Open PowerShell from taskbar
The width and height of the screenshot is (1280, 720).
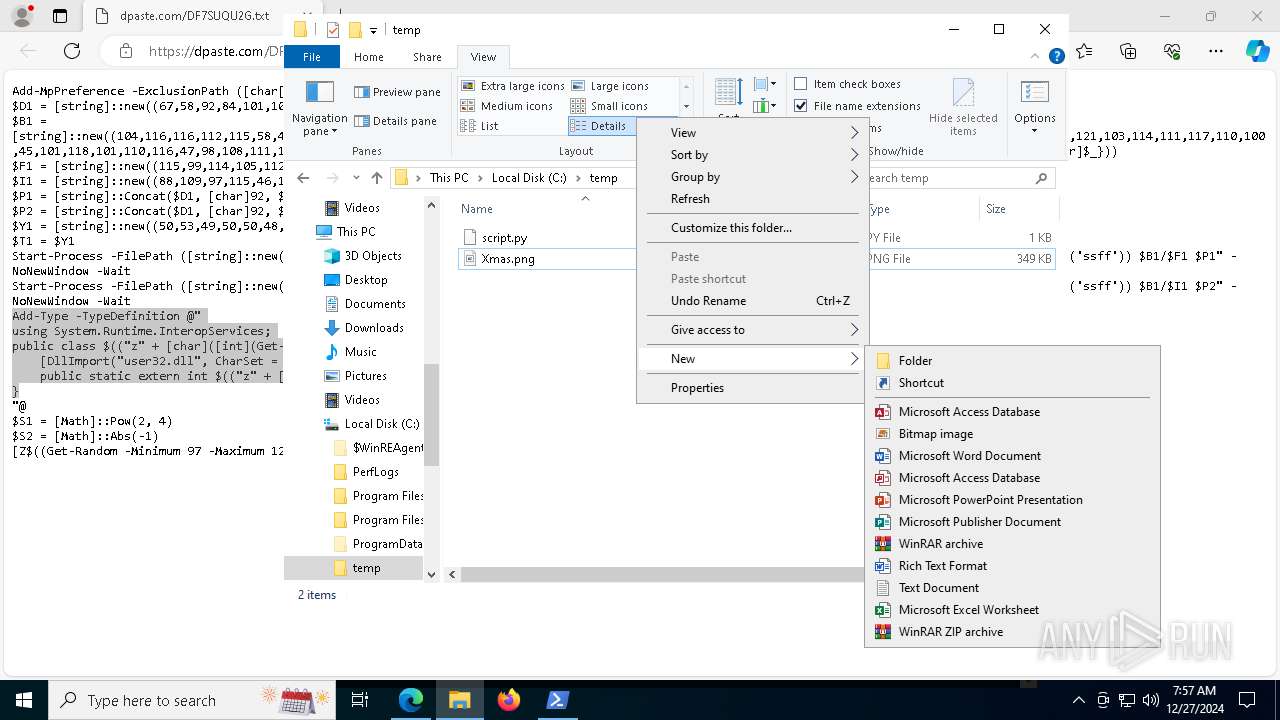558,700
